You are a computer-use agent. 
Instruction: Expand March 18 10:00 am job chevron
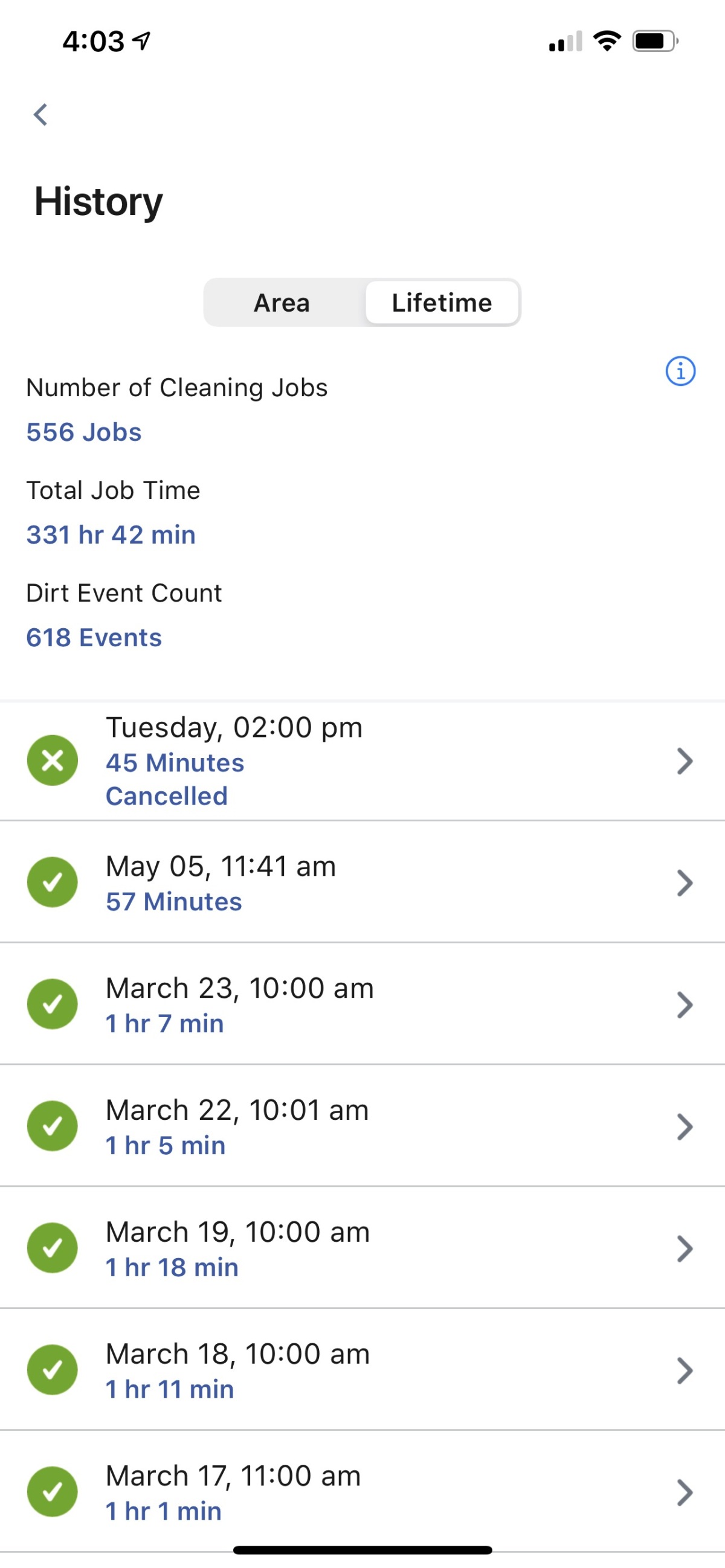[685, 1370]
